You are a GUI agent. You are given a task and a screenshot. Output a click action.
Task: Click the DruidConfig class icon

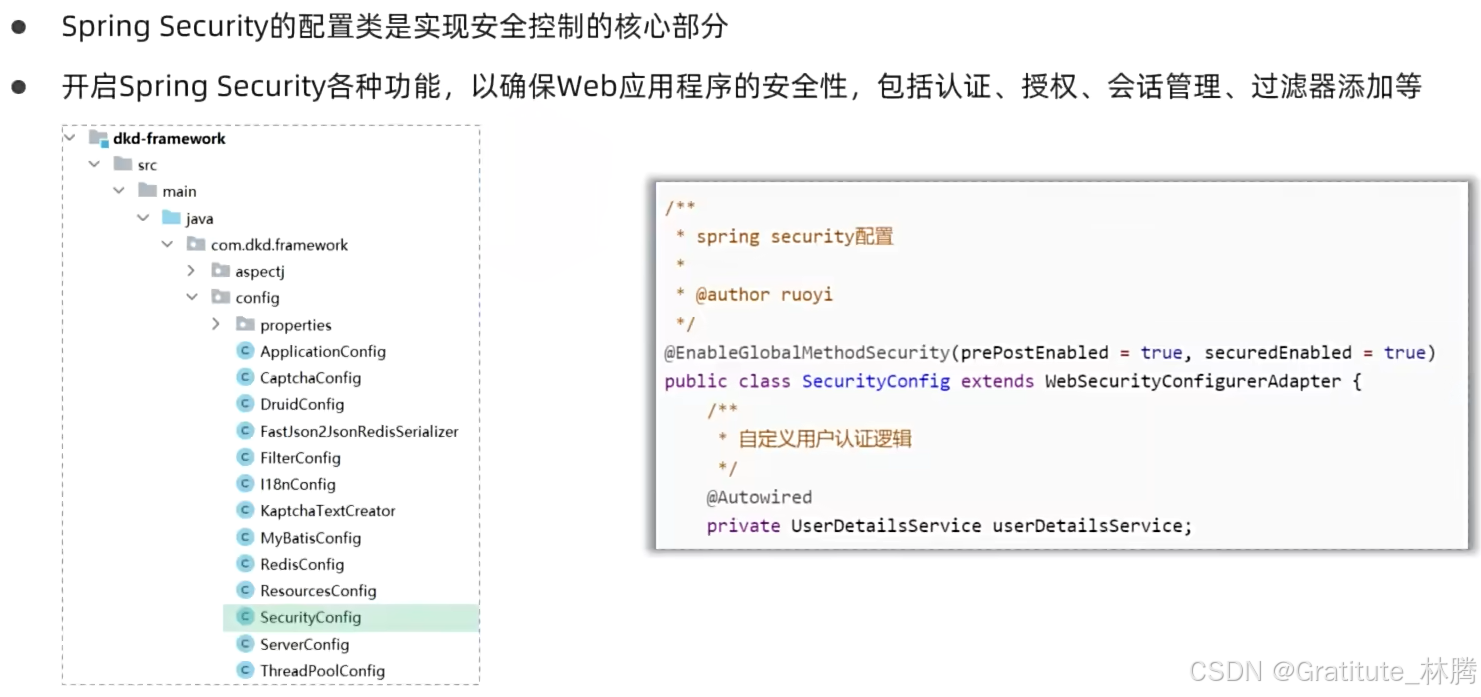click(245, 404)
